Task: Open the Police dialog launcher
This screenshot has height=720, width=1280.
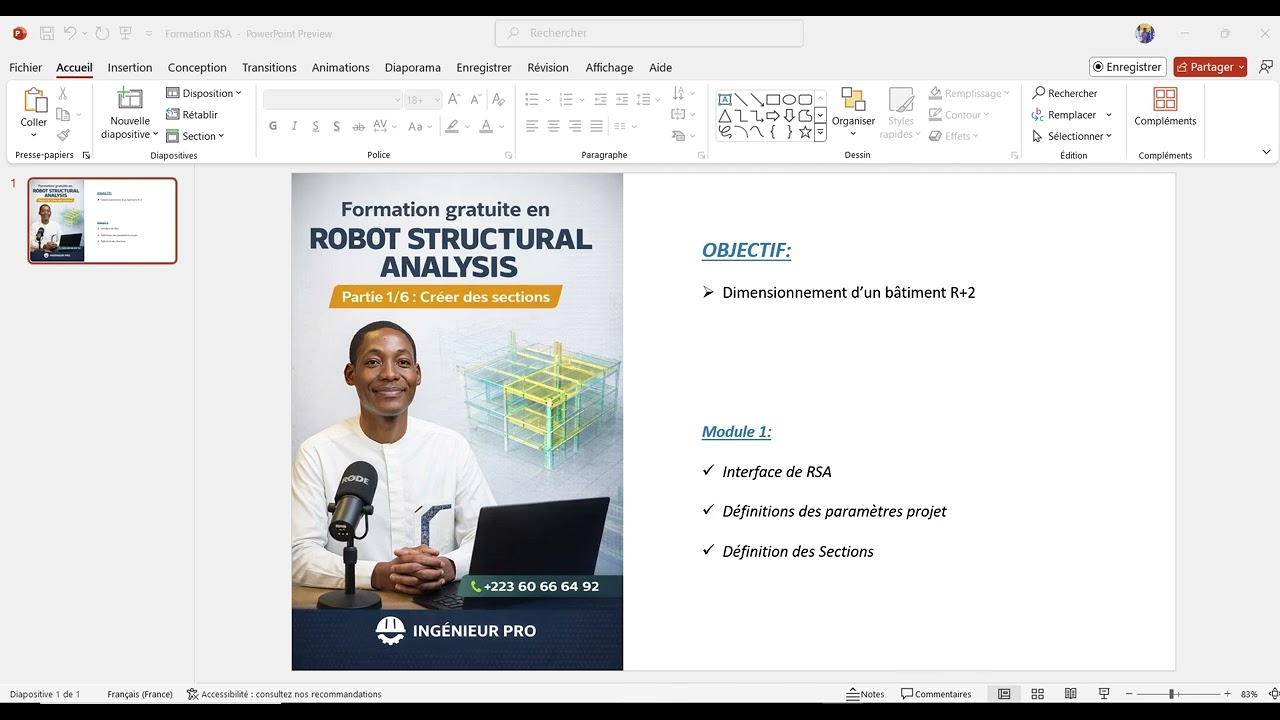Action: [508, 155]
